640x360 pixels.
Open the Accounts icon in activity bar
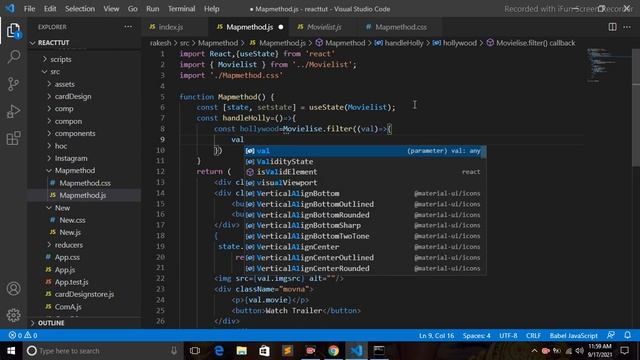click(13, 289)
